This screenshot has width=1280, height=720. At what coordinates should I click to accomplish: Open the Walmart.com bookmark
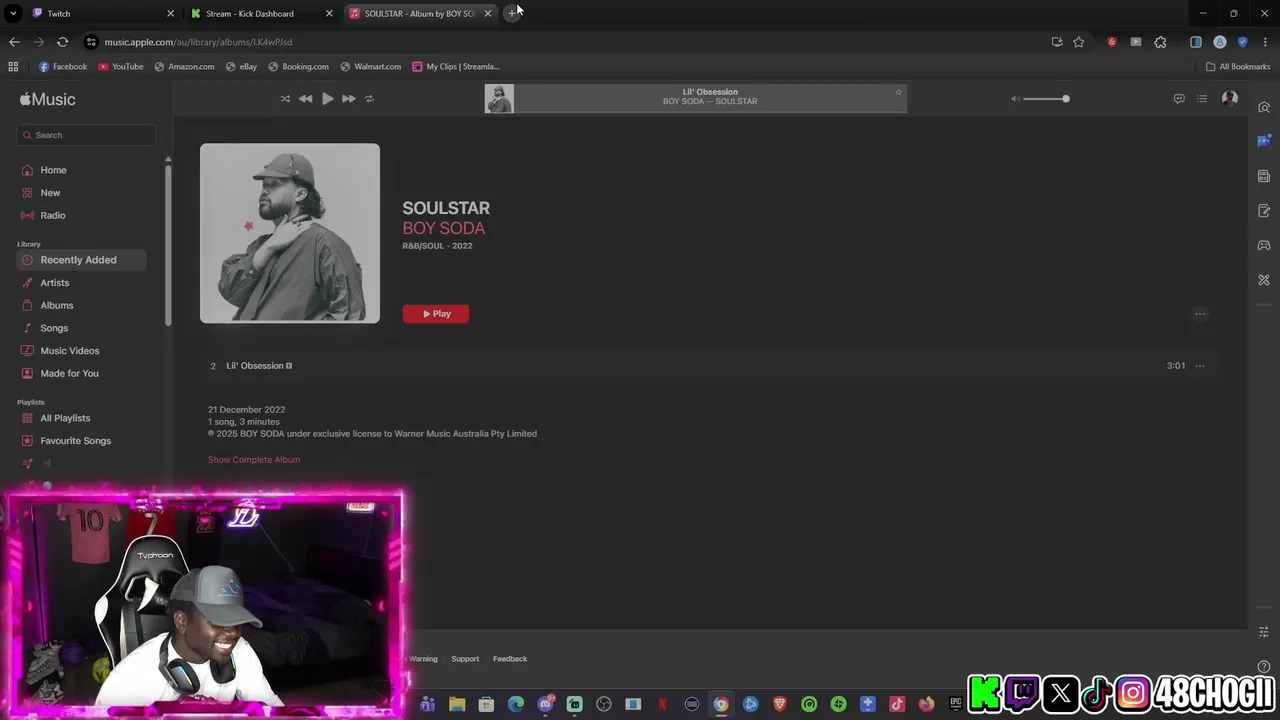(x=371, y=67)
